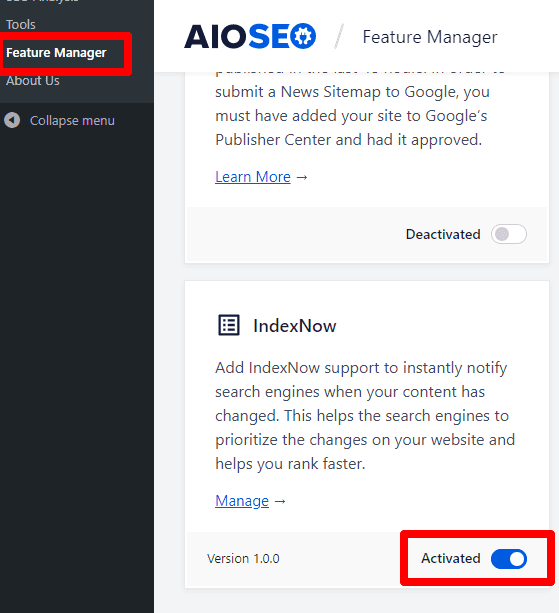The height and width of the screenshot is (613, 559).
Task: Click the Collapse menu label
Action: click(x=72, y=121)
